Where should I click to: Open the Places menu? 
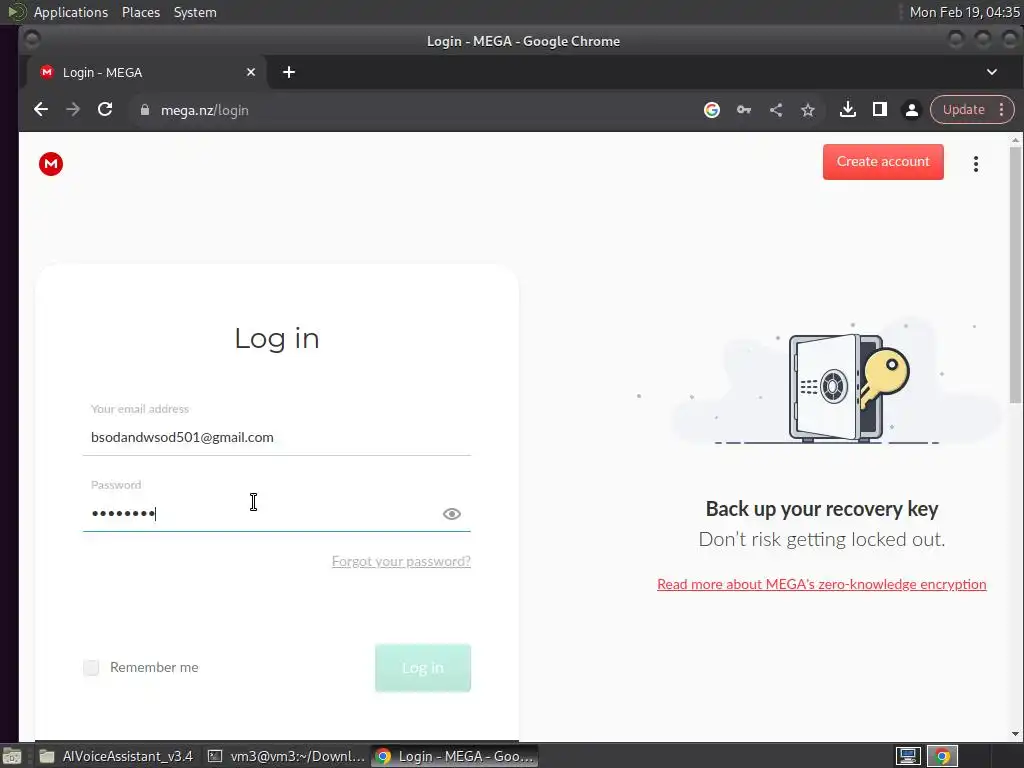tap(140, 12)
